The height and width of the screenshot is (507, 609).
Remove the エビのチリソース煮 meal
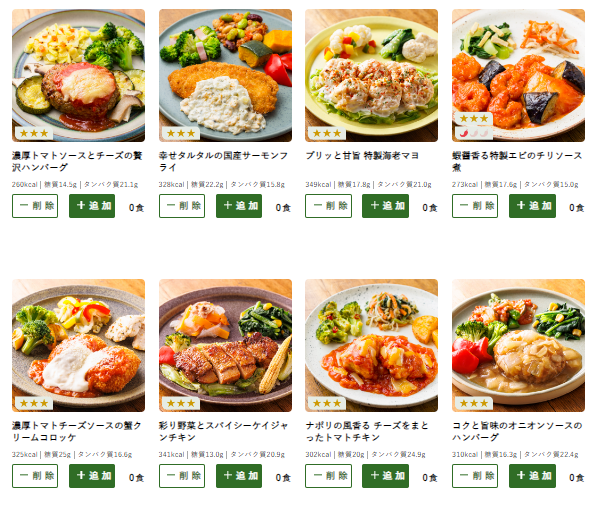475,206
